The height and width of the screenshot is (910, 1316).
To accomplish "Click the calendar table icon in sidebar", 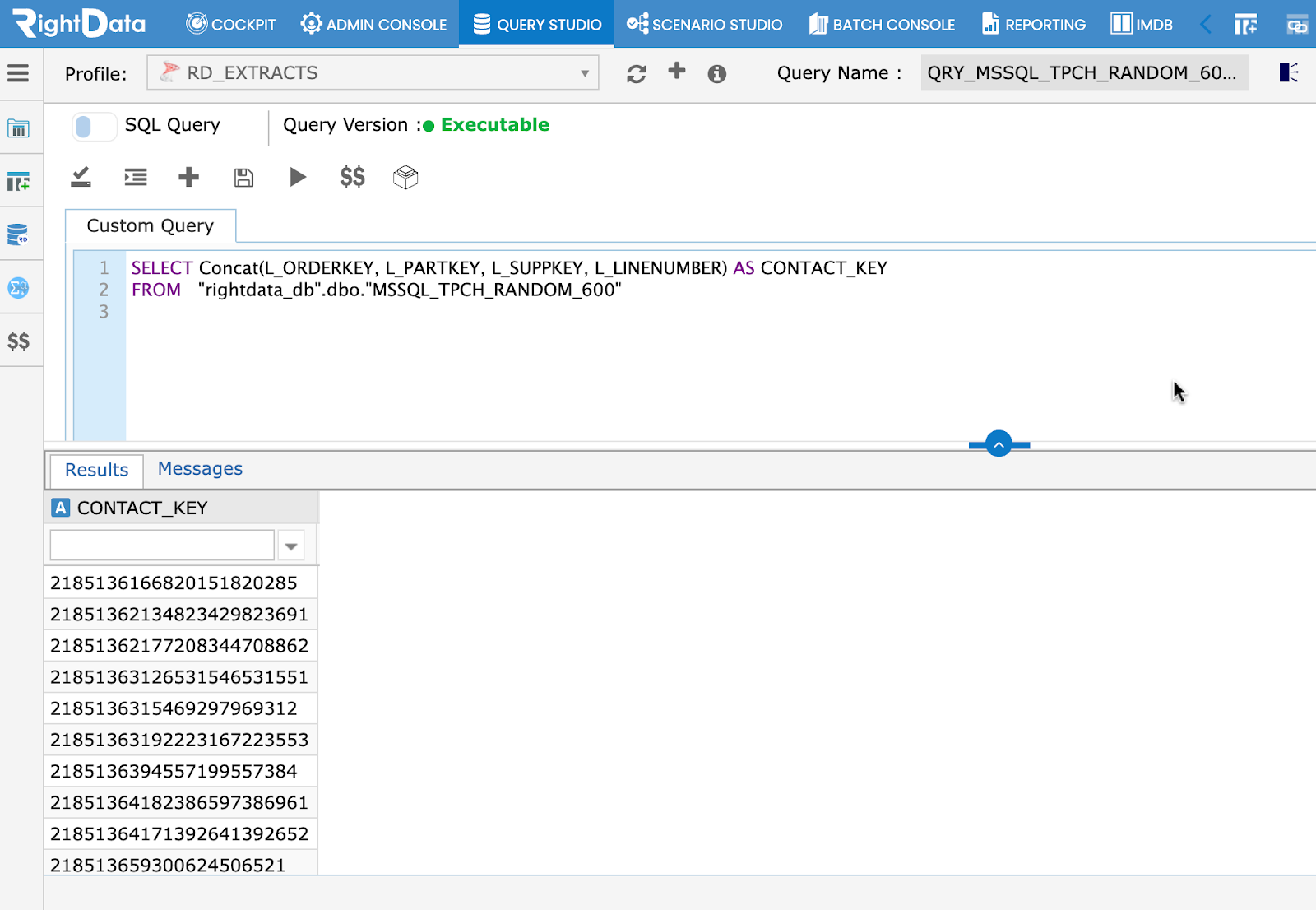I will click(x=18, y=128).
